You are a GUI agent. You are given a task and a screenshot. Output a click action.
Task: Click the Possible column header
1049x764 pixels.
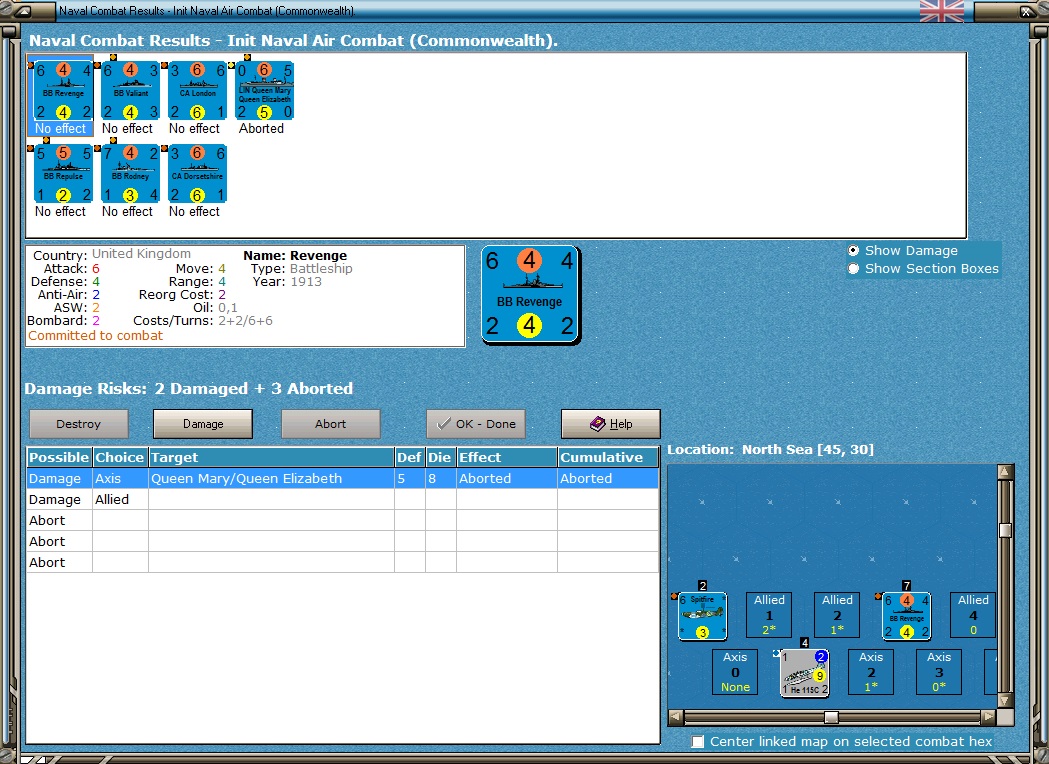tap(60, 457)
